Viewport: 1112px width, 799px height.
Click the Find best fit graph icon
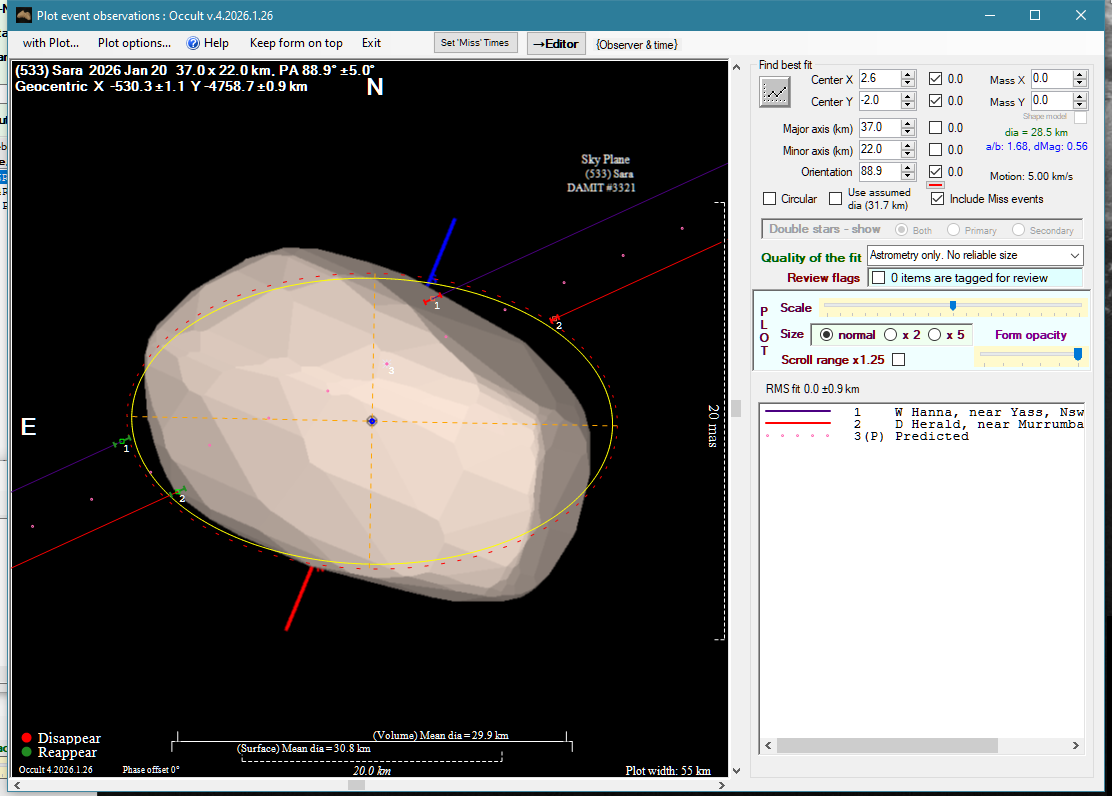click(775, 92)
